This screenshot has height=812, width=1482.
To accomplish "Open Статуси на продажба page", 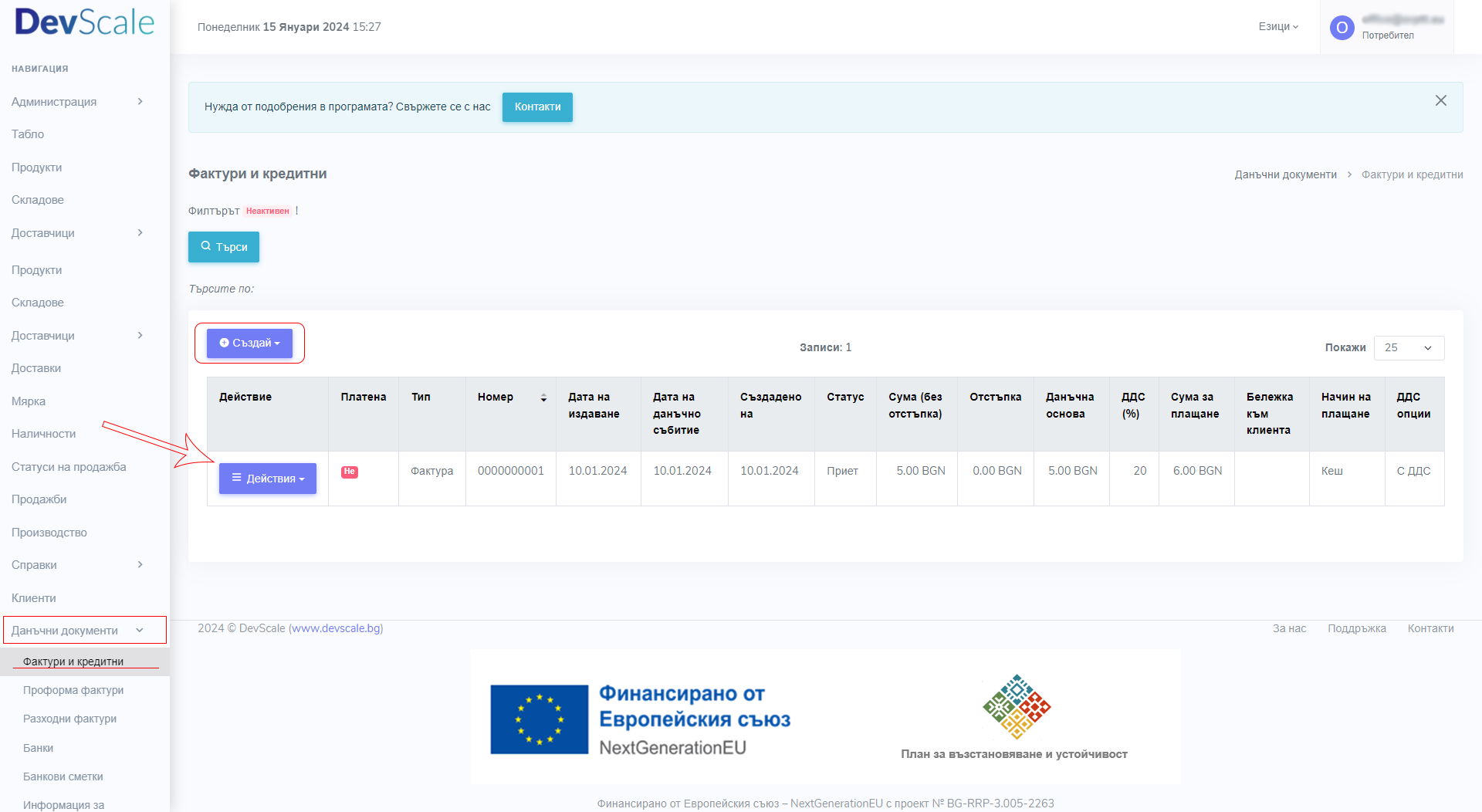I will tap(69, 467).
